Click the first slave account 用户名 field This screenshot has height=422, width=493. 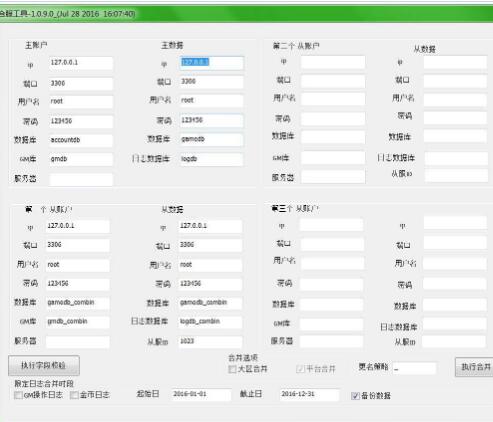coord(78,265)
